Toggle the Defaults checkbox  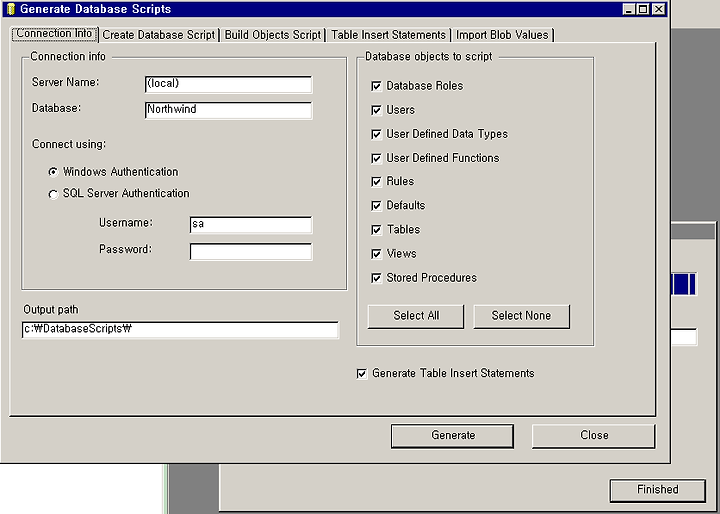pos(377,206)
